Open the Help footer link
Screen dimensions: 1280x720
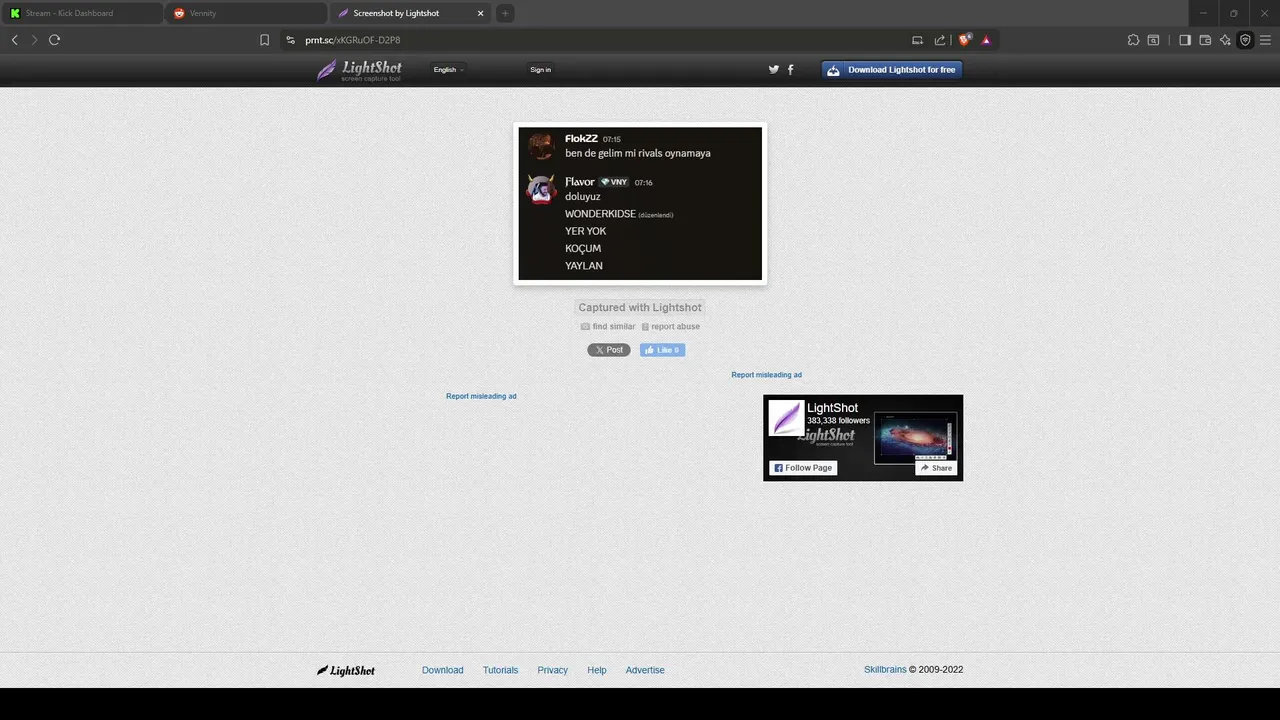coord(597,670)
